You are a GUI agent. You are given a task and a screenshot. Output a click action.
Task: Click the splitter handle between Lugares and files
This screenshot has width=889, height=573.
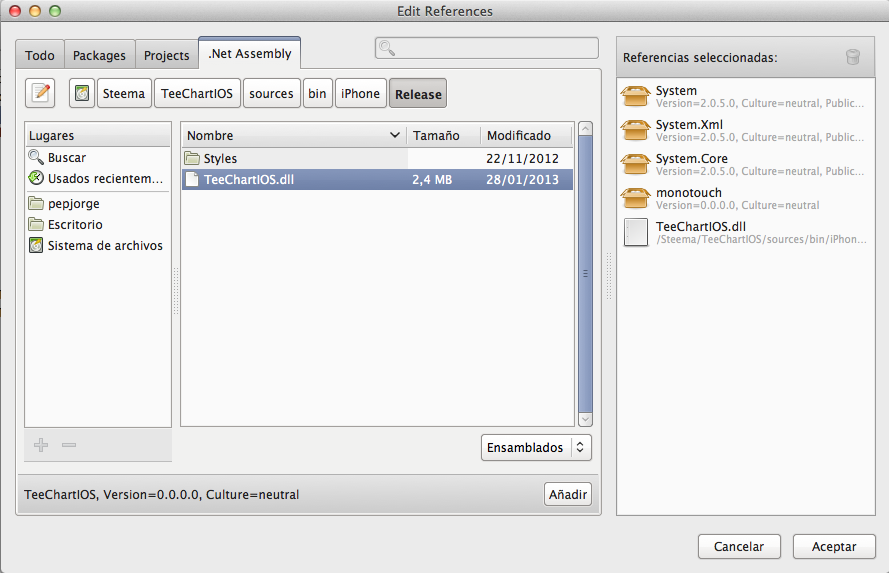coord(176,291)
